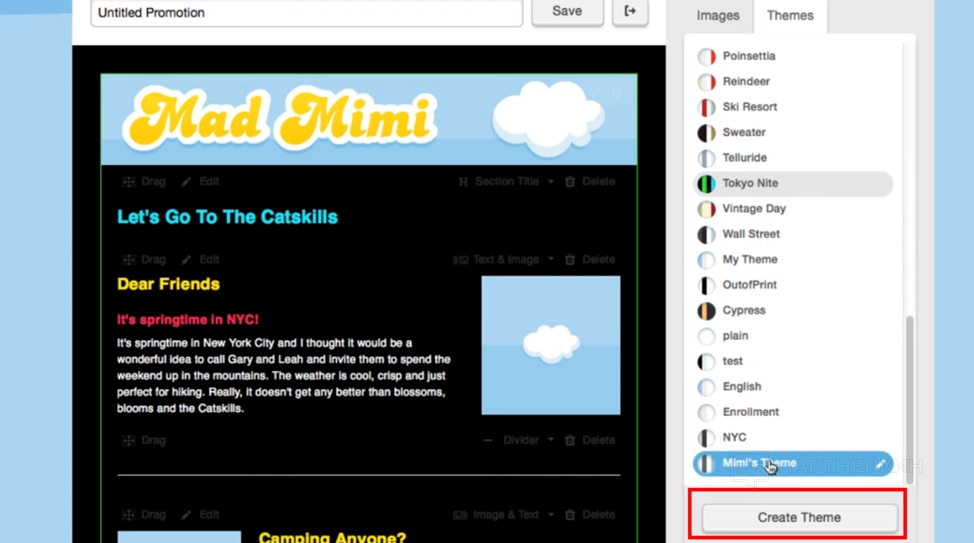
Task: Select the Wall Street theme name
Action: pos(751,234)
